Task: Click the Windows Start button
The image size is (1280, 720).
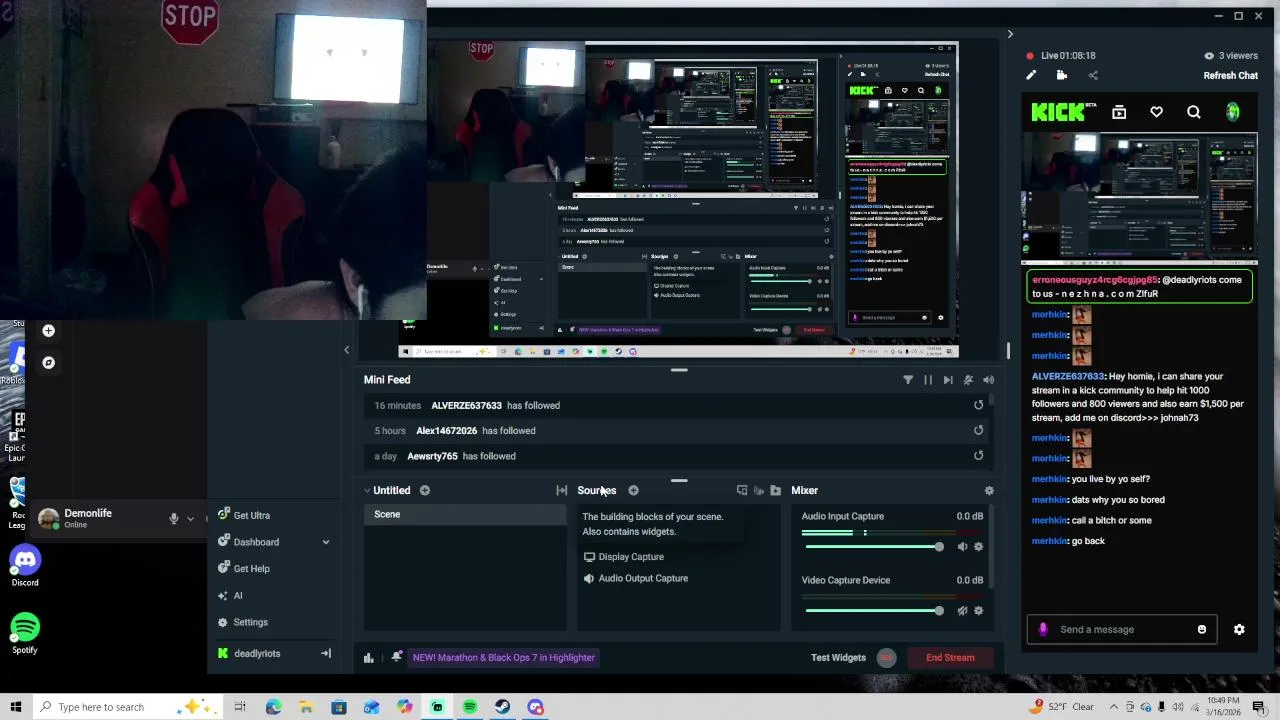Action: click(15, 707)
